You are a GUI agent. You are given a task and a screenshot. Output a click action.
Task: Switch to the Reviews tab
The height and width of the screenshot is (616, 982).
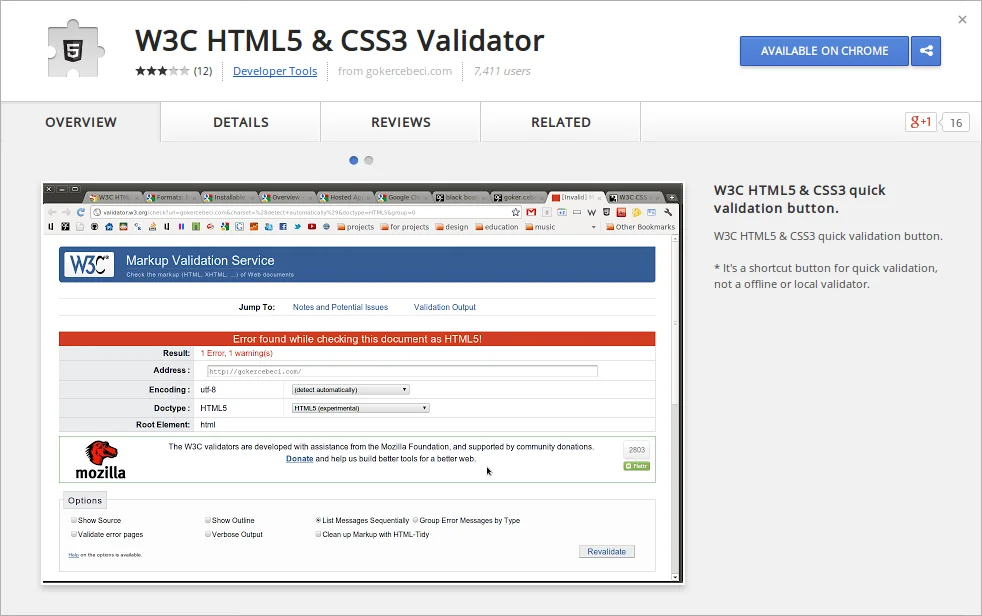click(401, 122)
